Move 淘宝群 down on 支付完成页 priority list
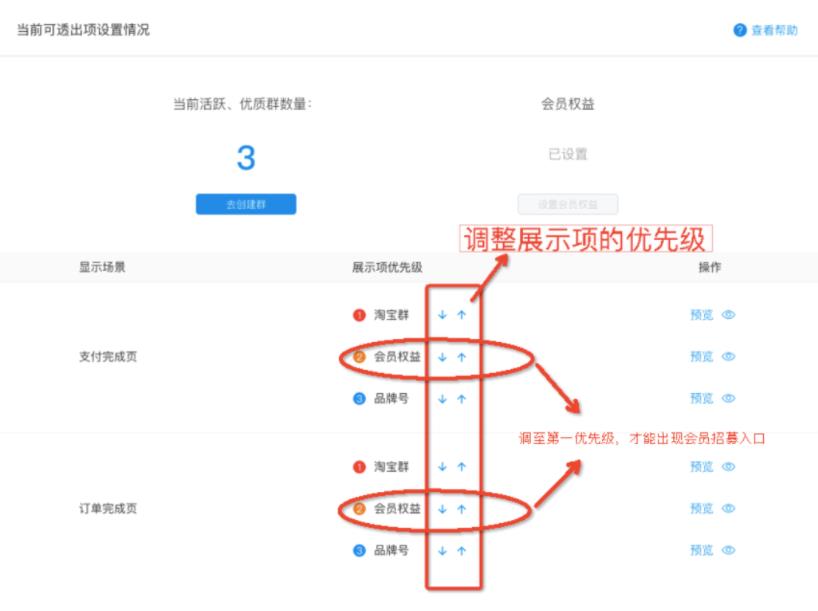The image size is (818, 611). (x=443, y=315)
